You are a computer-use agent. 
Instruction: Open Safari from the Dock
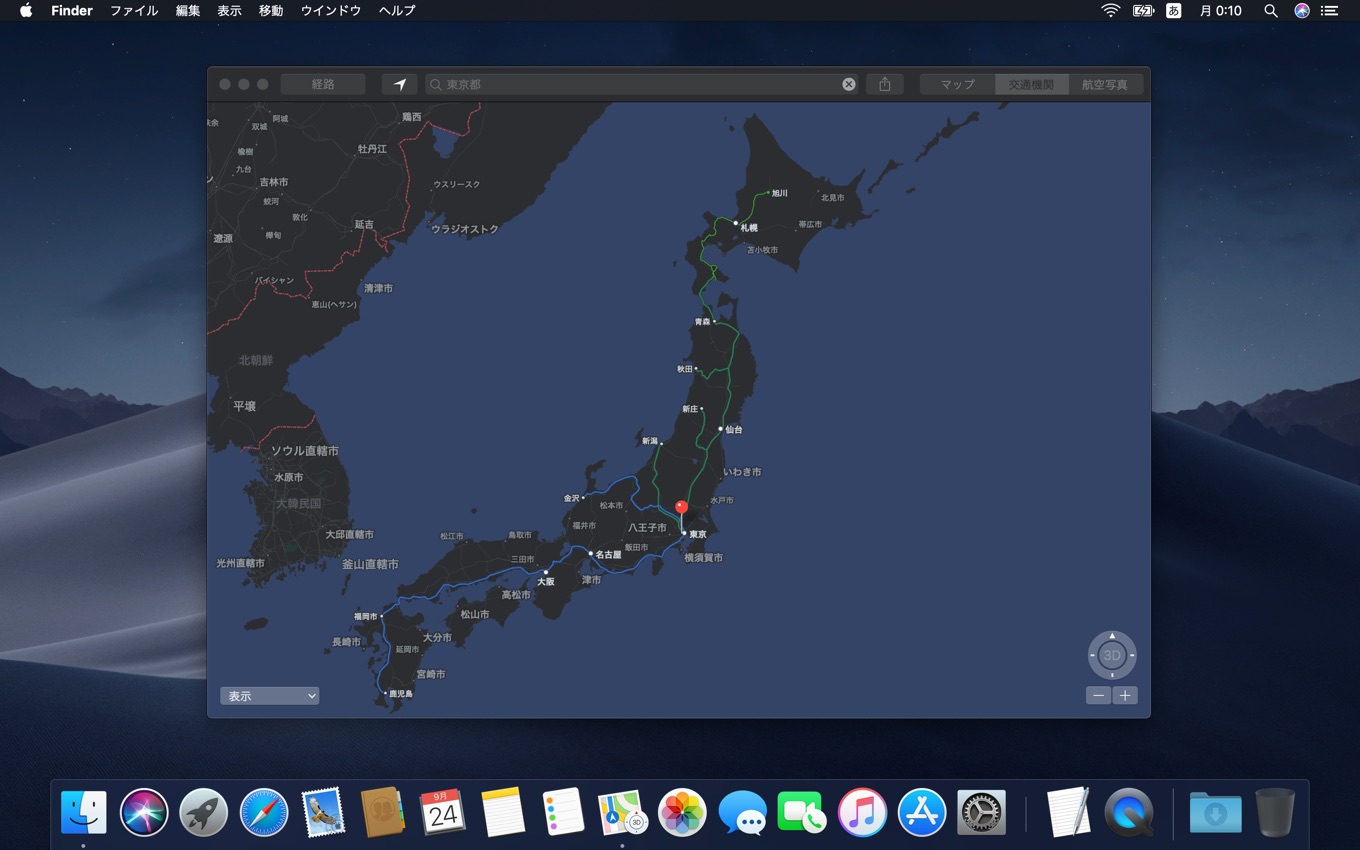coord(264,812)
